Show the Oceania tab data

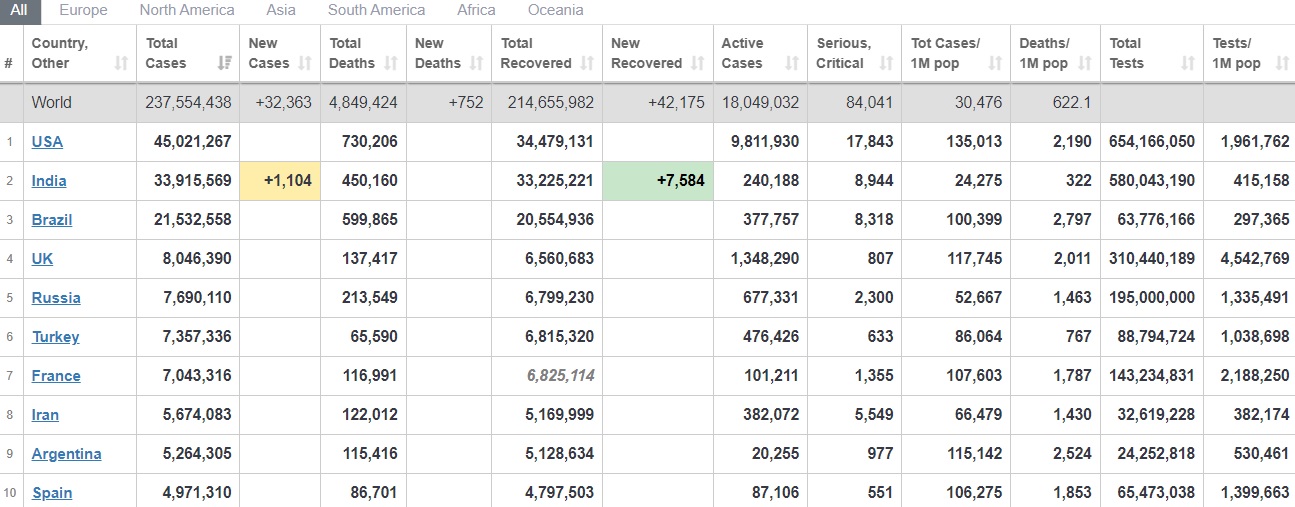coord(556,10)
